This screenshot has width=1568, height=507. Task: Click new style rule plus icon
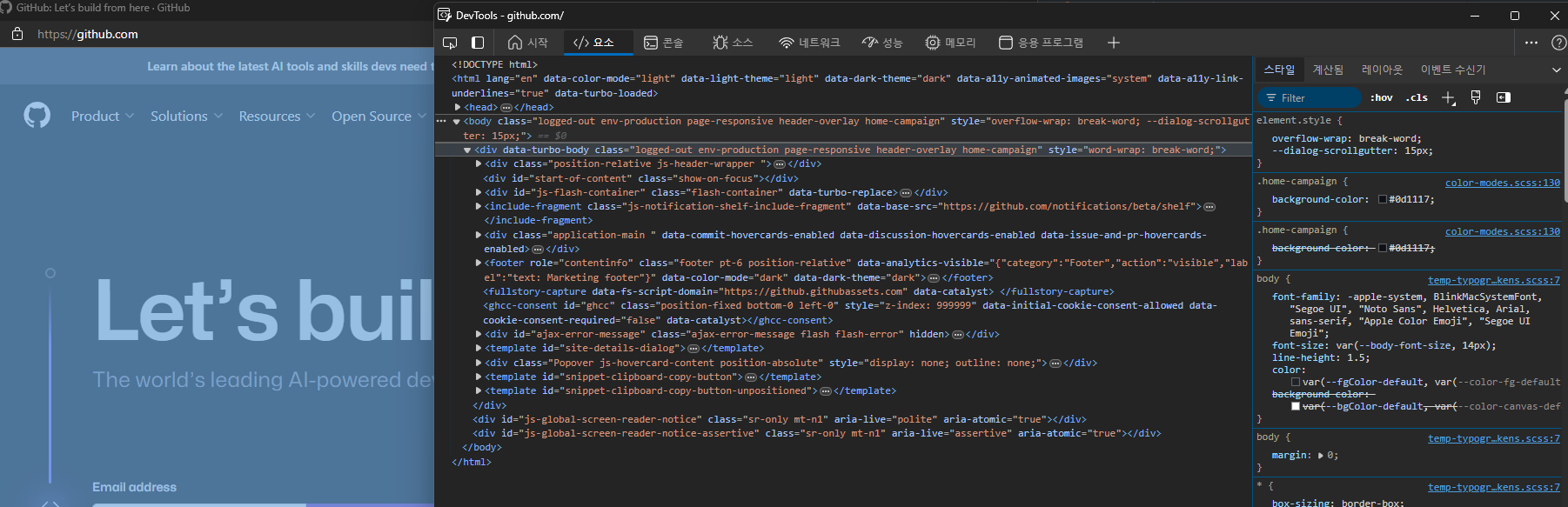click(x=1448, y=97)
